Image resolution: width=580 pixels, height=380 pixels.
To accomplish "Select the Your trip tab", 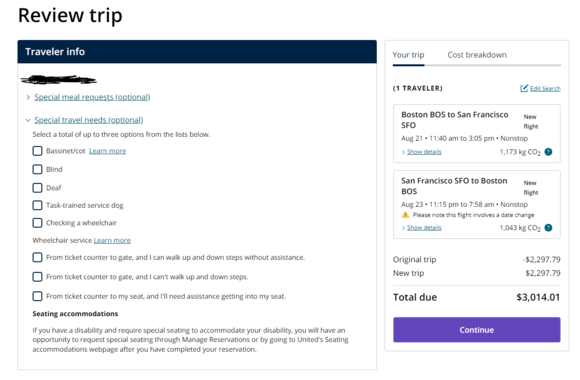I will [x=408, y=55].
